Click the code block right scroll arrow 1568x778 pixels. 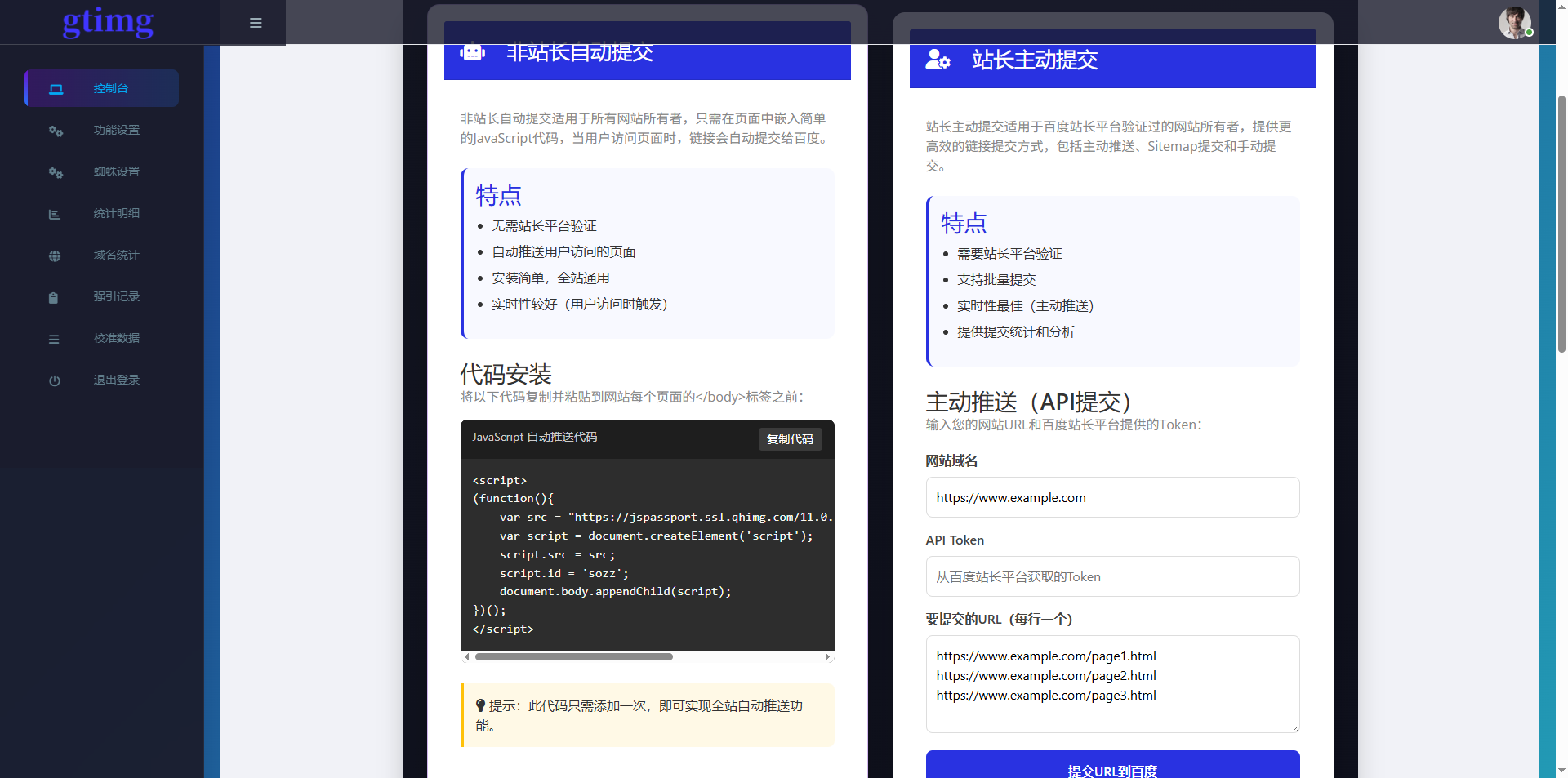coord(827,656)
